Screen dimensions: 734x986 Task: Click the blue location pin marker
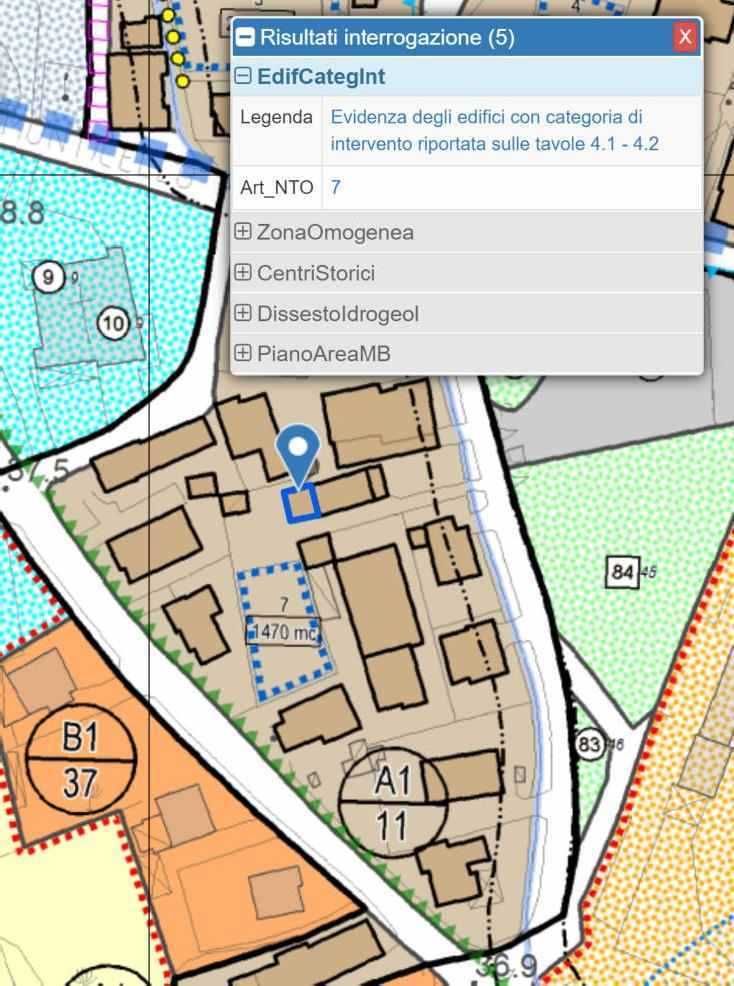298,453
